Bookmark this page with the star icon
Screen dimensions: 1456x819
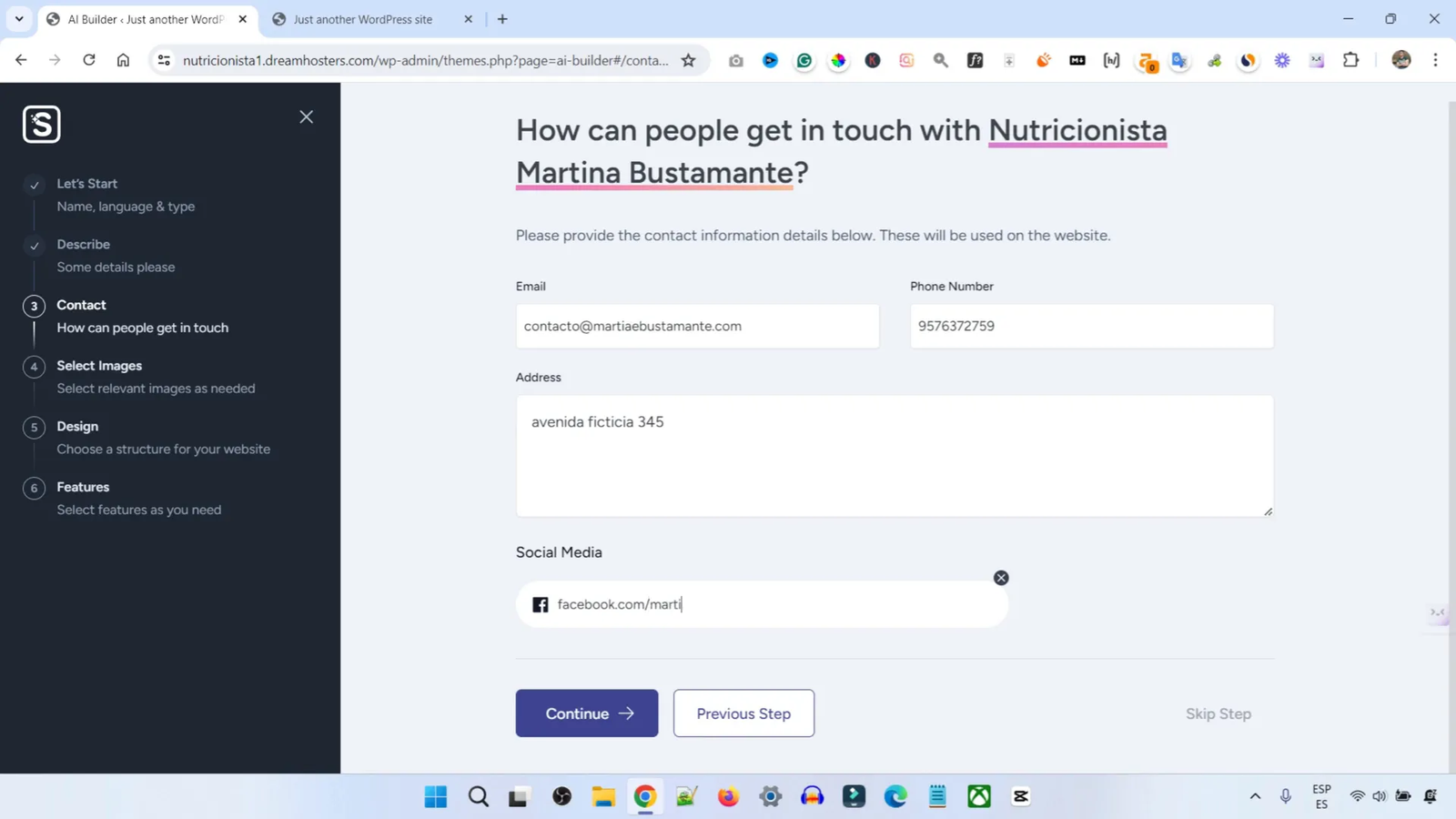[689, 61]
